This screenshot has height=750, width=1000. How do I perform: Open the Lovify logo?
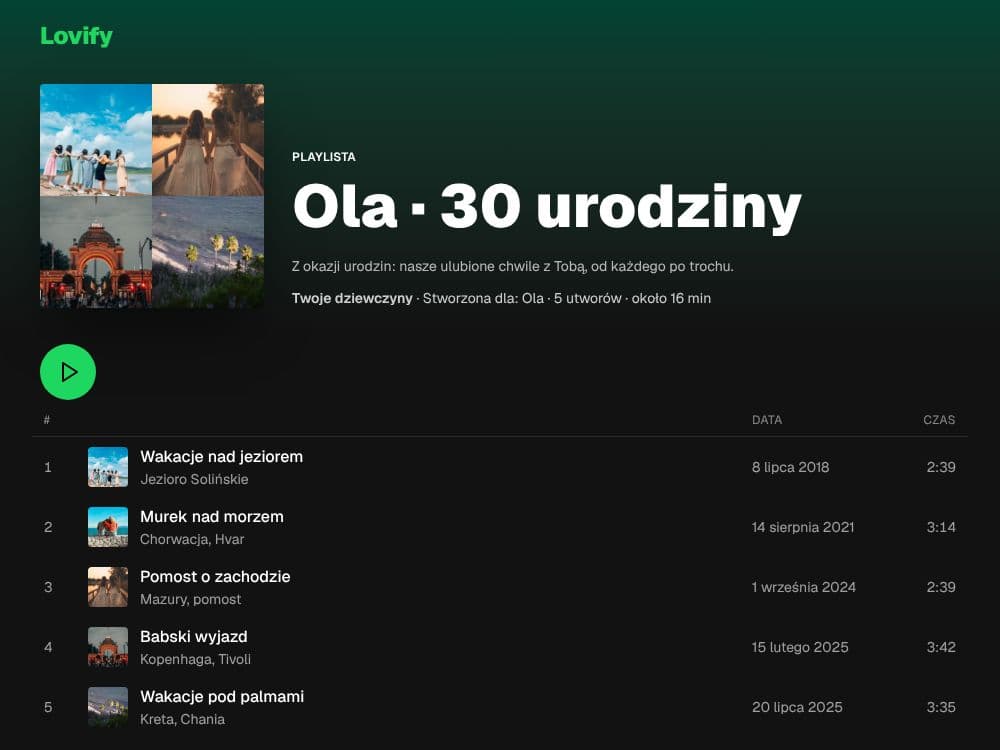click(x=77, y=36)
